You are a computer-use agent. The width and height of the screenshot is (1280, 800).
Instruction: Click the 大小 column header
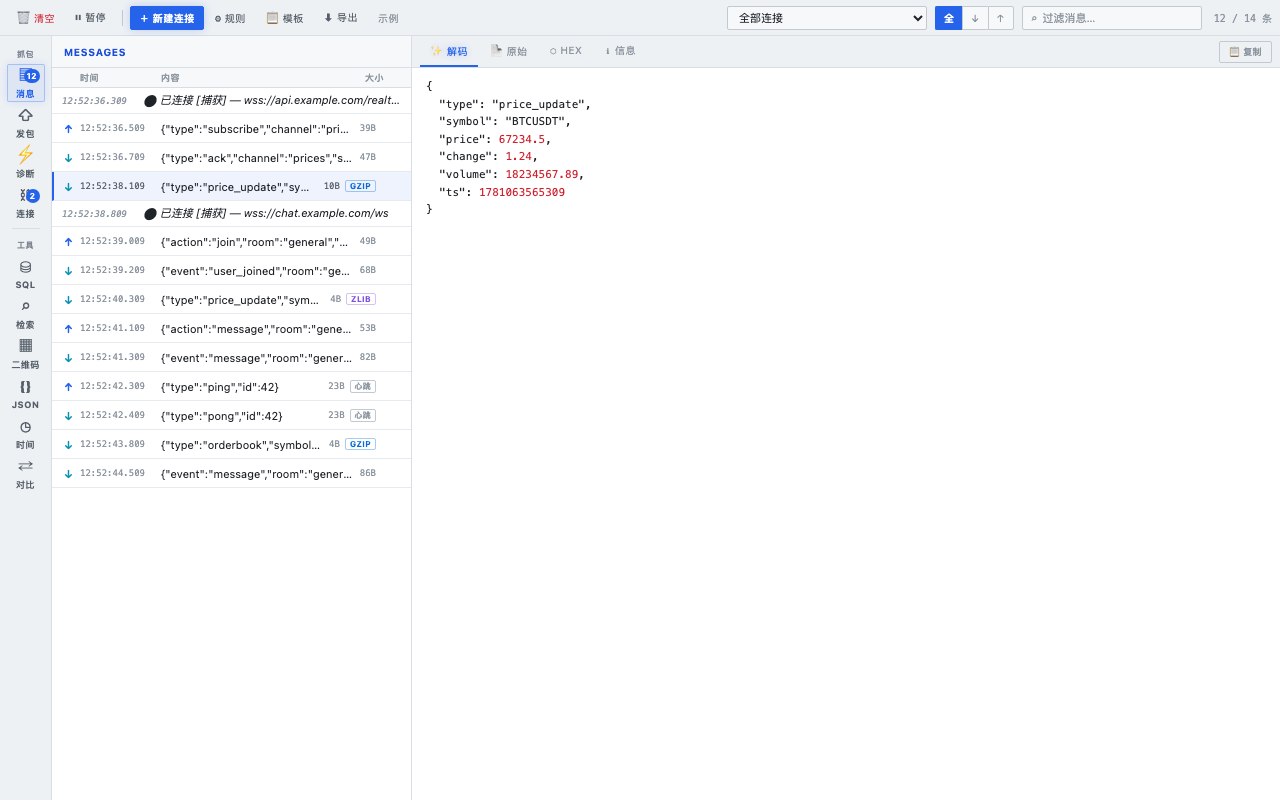pos(374,78)
